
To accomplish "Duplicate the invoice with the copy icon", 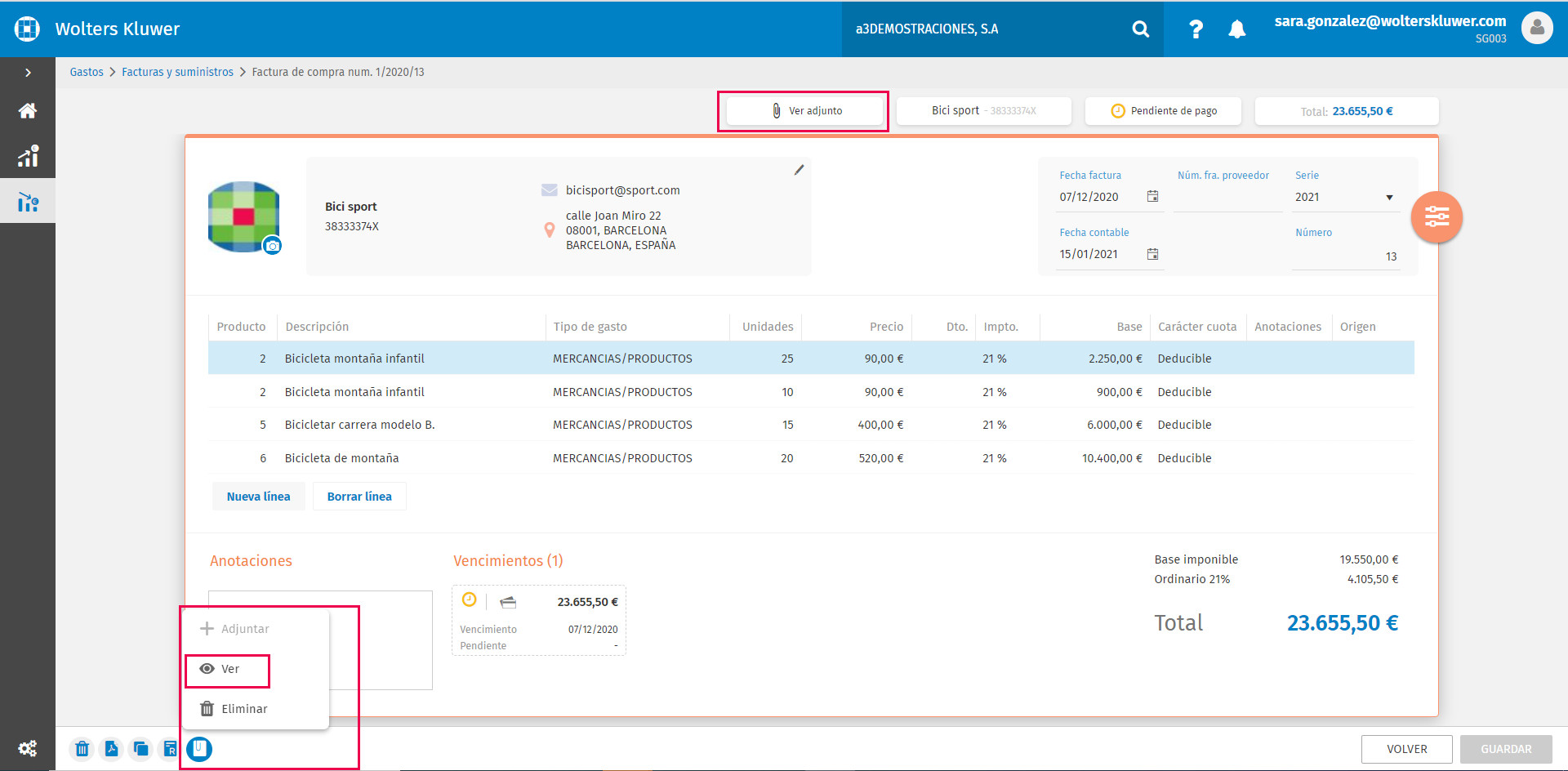I will tap(140, 748).
